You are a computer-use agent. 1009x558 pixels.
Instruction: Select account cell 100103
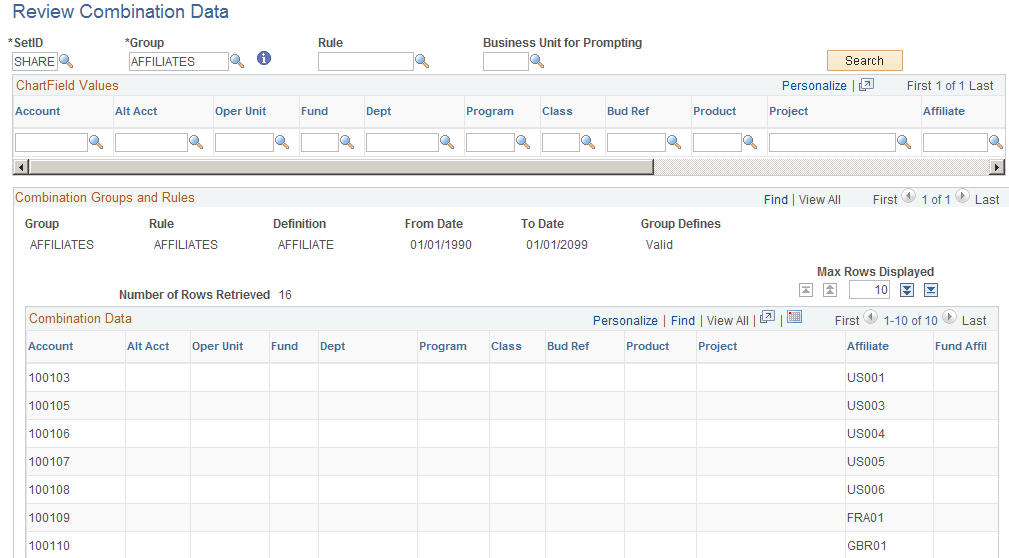point(50,378)
